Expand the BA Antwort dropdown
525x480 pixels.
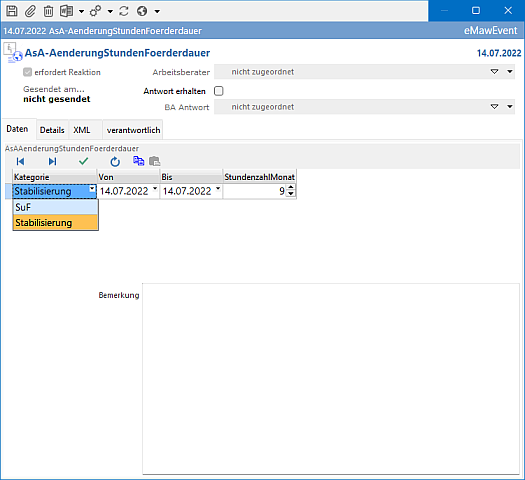(510, 107)
